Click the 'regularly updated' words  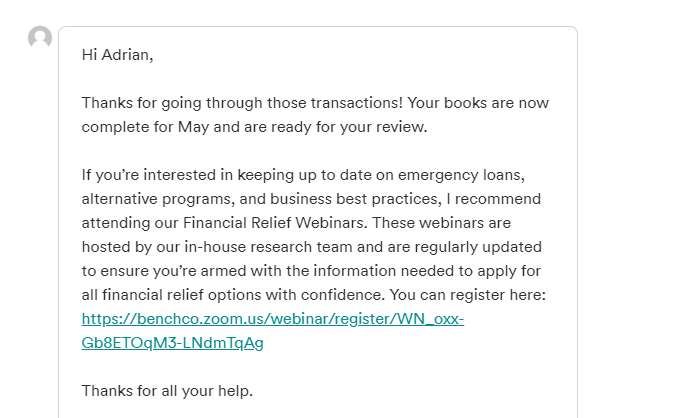click(x=478, y=247)
